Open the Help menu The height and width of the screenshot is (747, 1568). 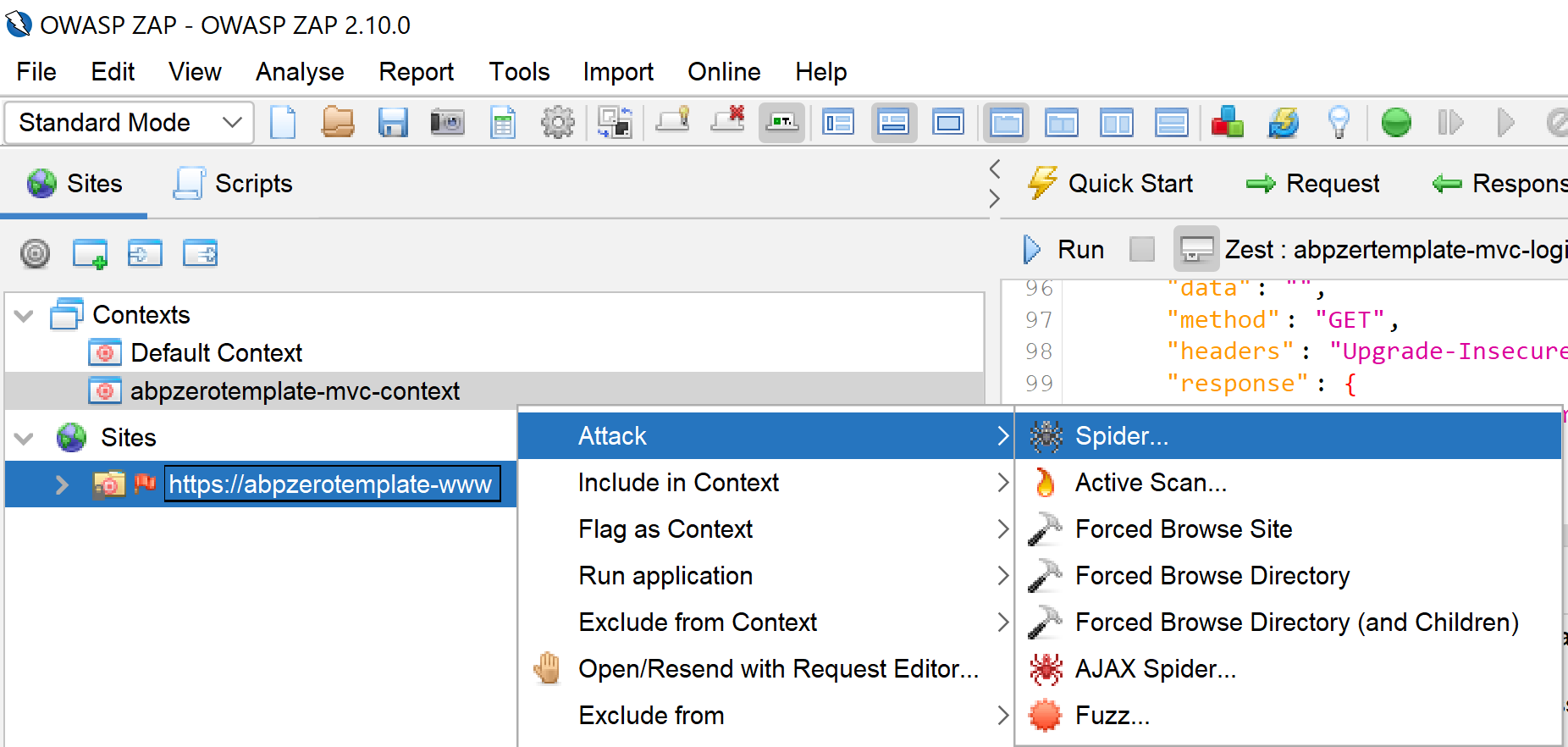coord(820,72)
